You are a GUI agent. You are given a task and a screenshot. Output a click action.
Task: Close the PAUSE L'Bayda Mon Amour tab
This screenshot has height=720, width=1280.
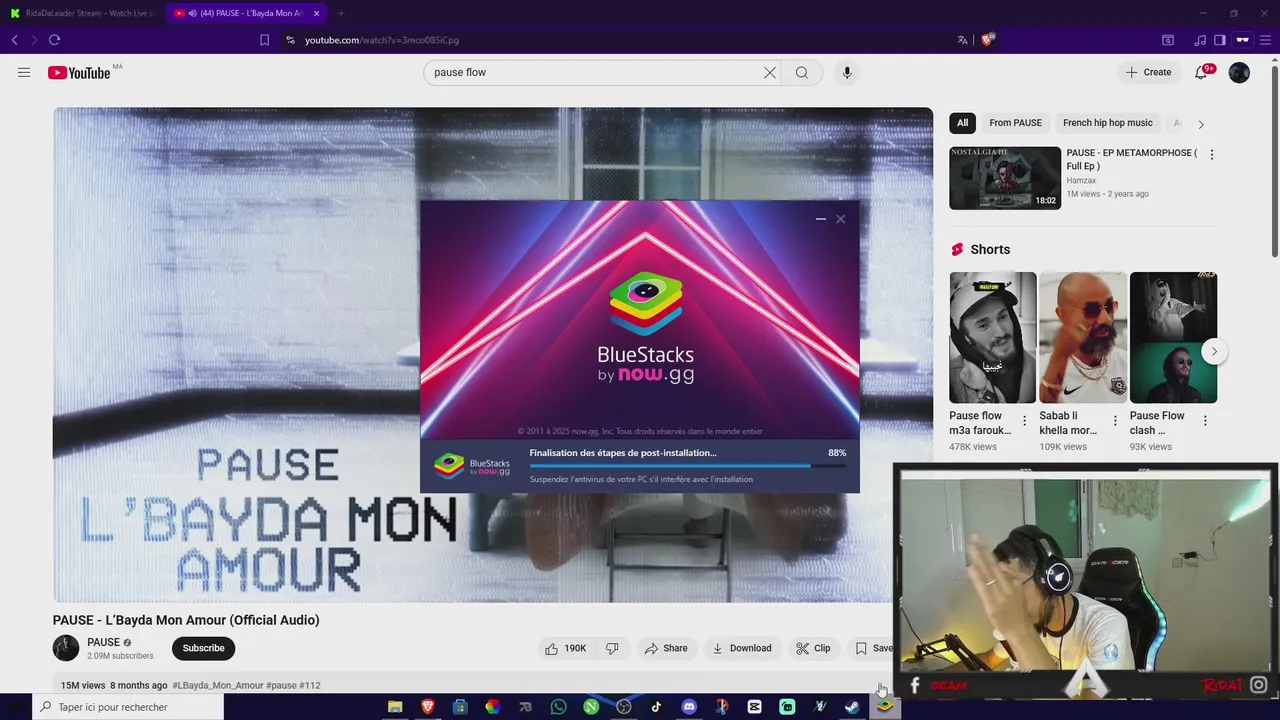[x=316, y=13]
